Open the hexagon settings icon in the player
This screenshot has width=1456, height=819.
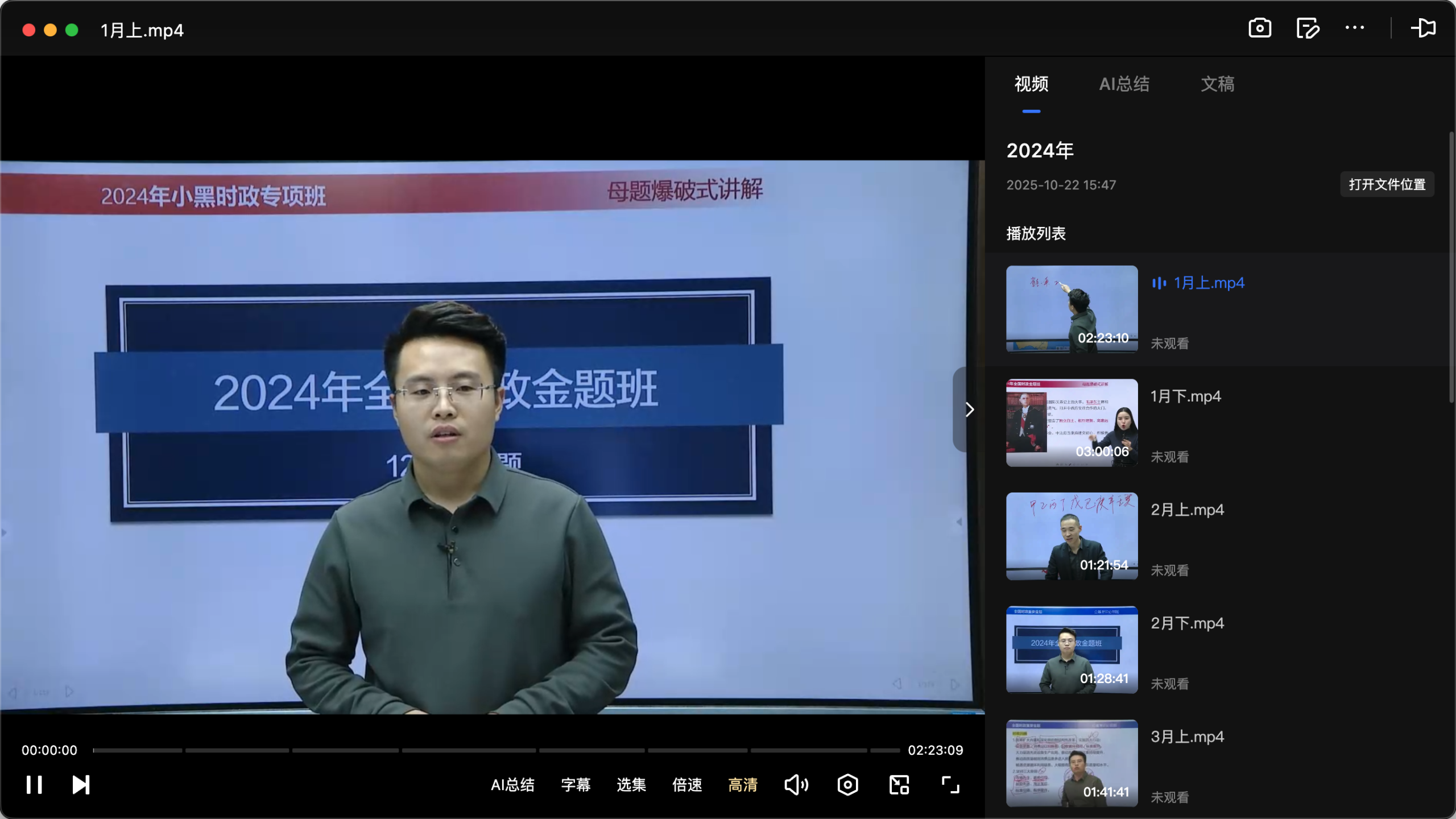tap(846, 784)
